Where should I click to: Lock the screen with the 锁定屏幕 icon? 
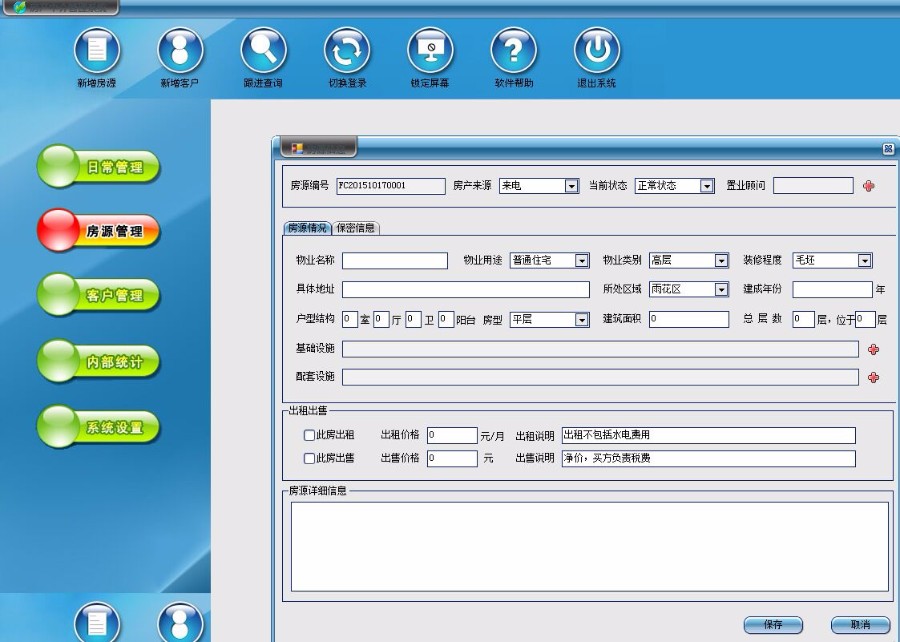(430, 50)
